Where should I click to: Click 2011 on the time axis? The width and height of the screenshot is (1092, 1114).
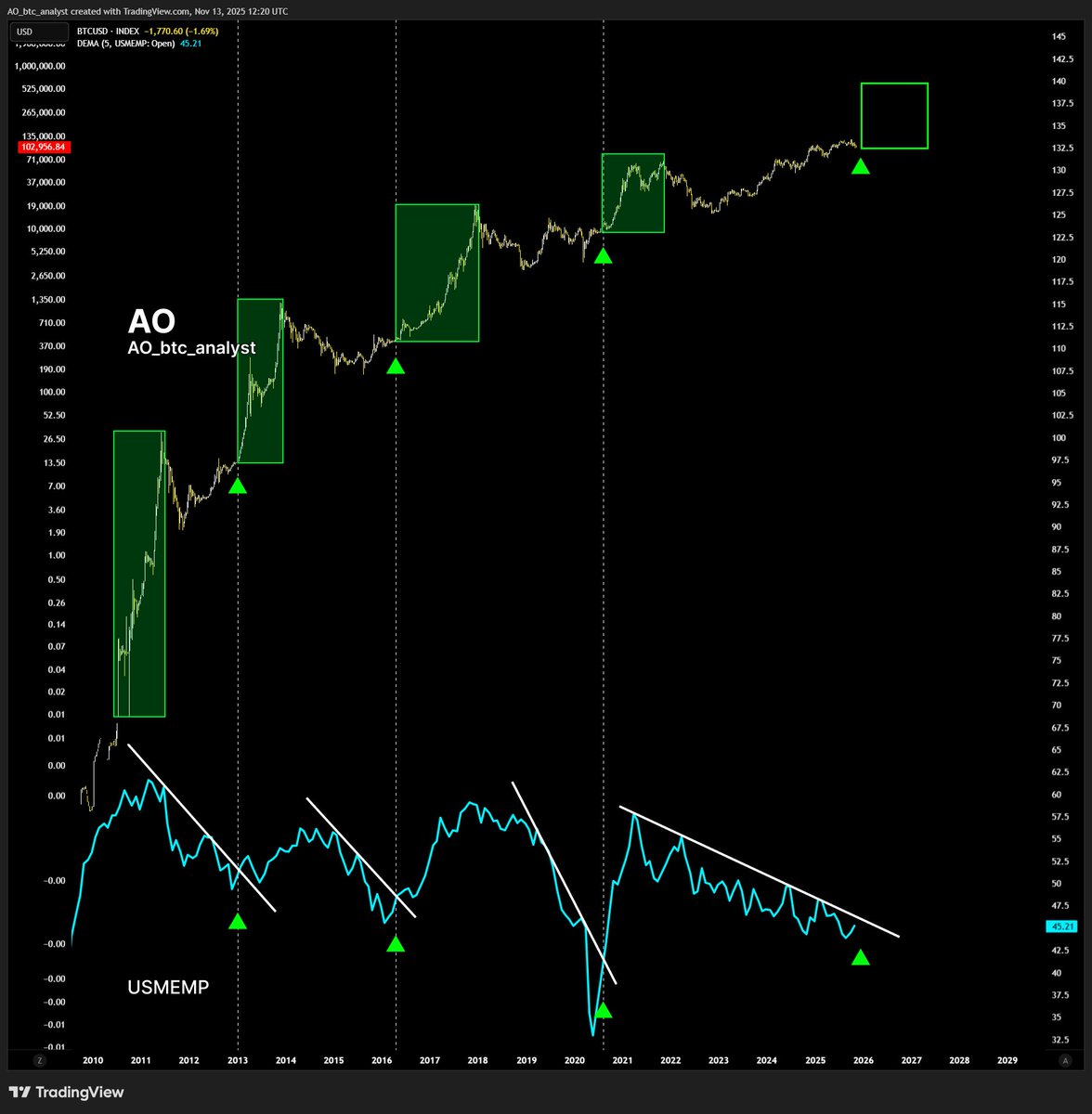tap(140, 1060)
